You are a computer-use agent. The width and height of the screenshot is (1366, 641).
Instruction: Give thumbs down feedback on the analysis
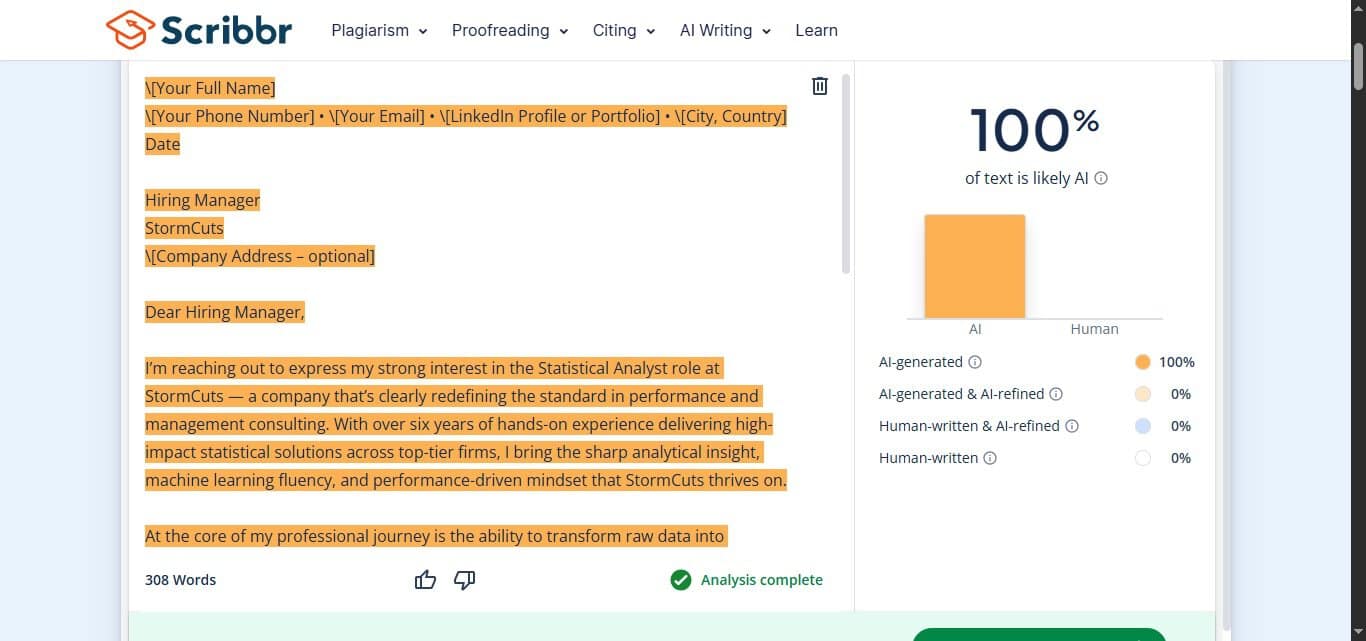464,580
